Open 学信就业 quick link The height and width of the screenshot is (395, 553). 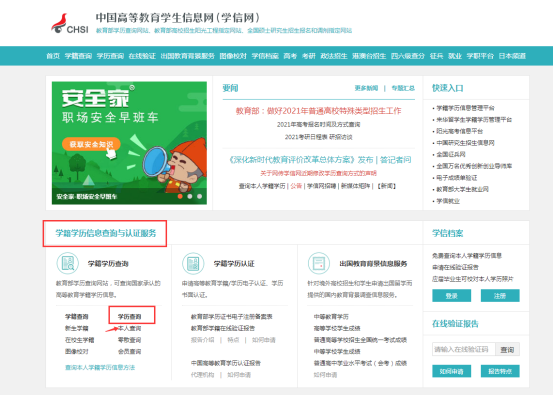pos(448,201)
